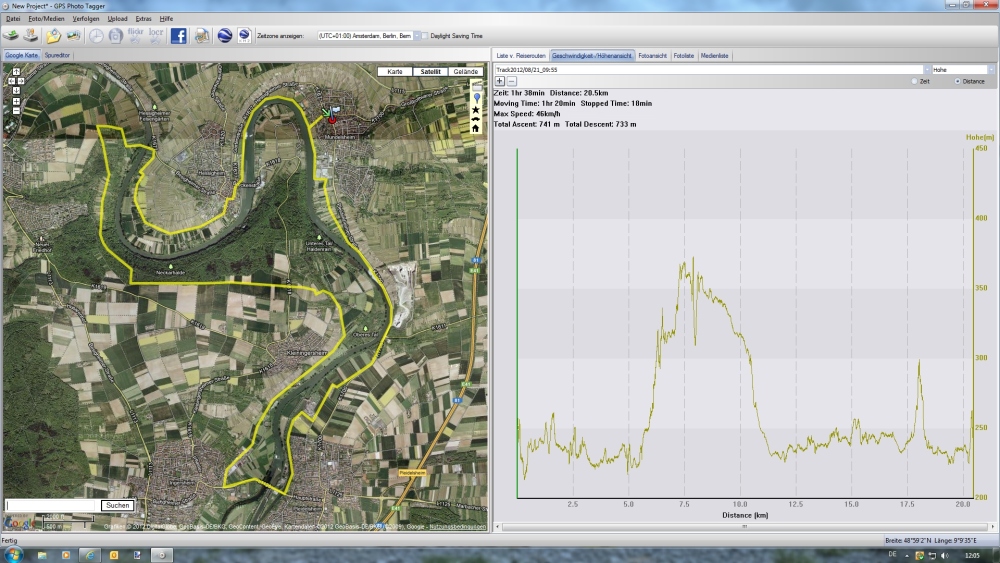Click the map search input field
Viewport: 1000px width, 563px height.
point(53,505)
